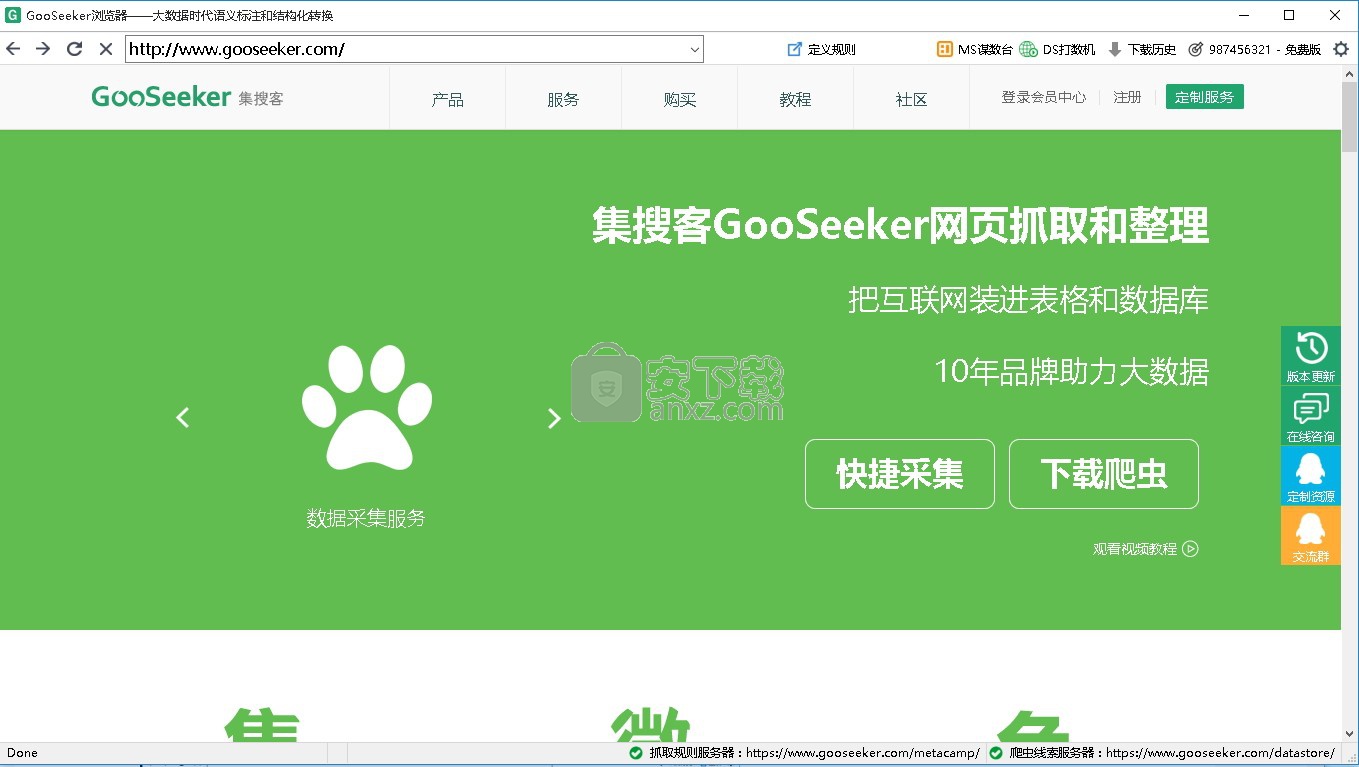Screen dimensions: 1359x767
Task: Click the 定制服务 button
Action: pyautogui.click(x=1204, y=97)
